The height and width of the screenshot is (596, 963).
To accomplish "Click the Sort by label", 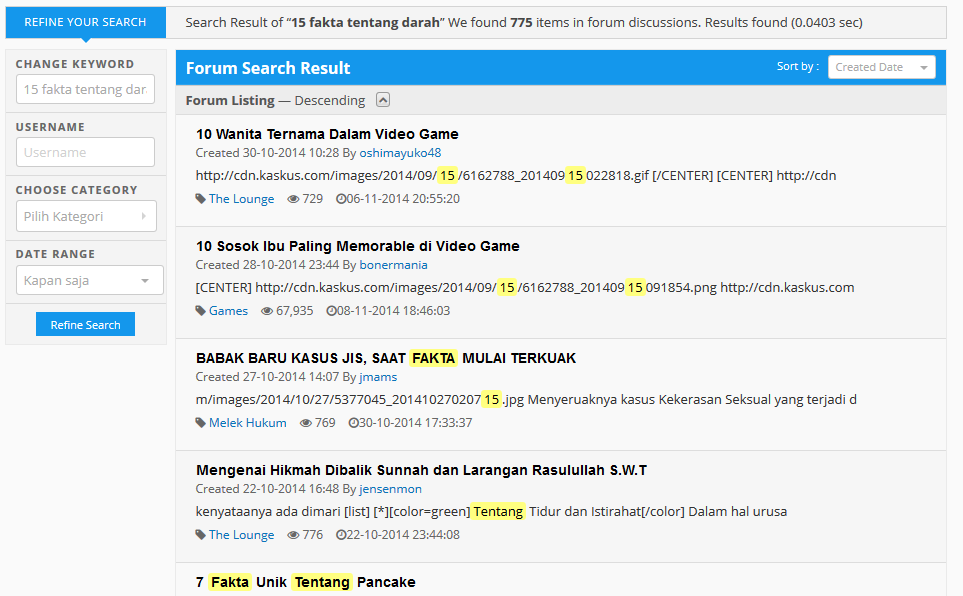I will click(x=797, y=66).
